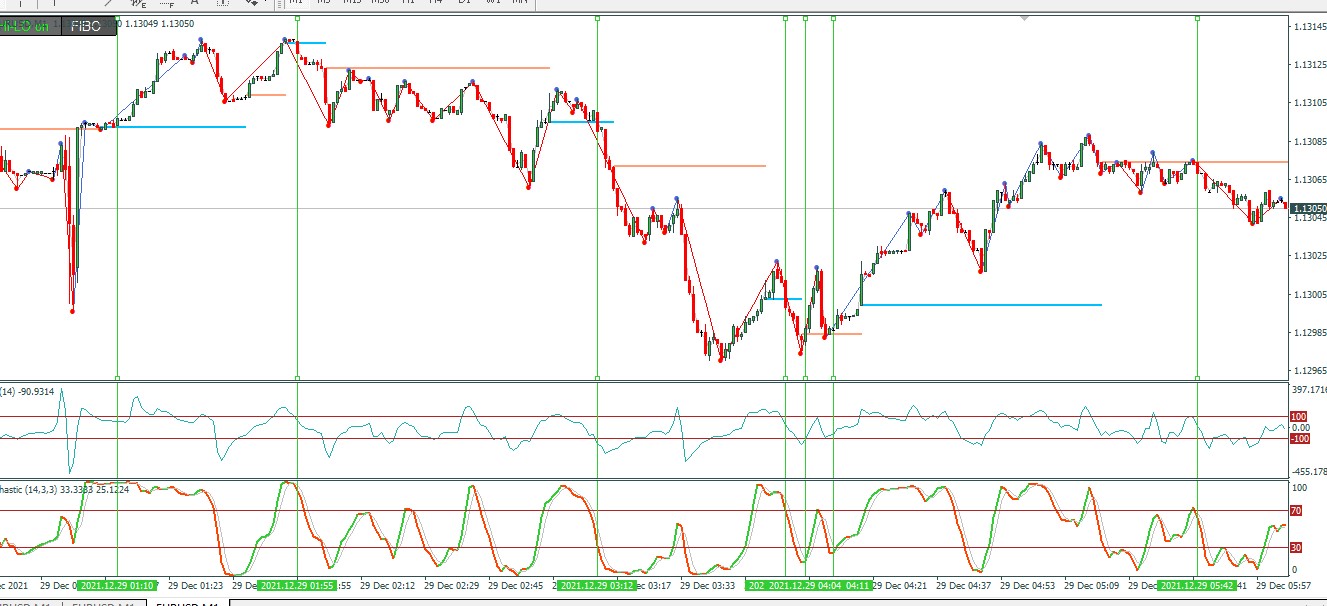Click time axis label 29 Dec 02:29
1327x606 pixels.
[453, 585]
